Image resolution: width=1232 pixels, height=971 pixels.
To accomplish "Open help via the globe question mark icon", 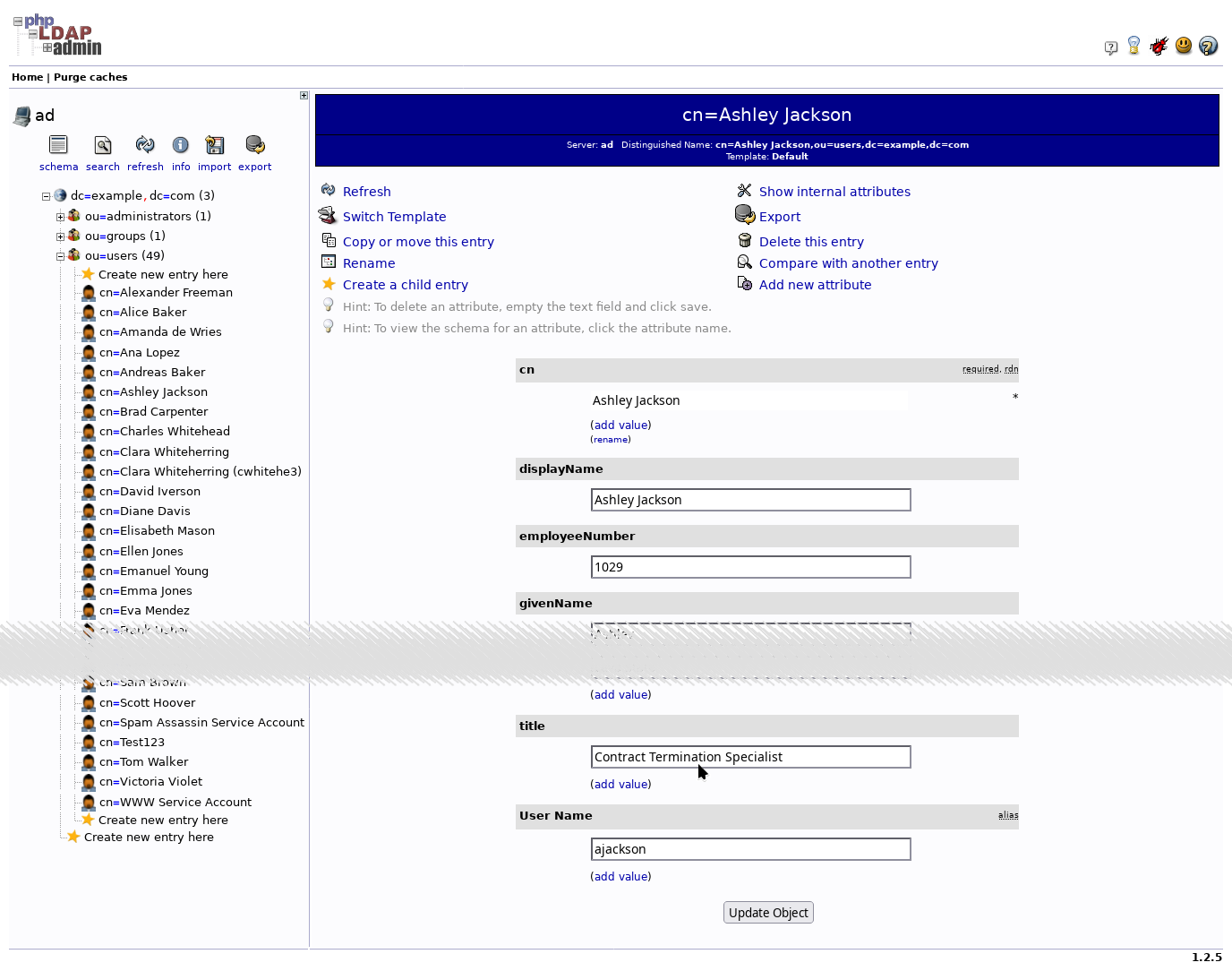I will click(1209, 46).
